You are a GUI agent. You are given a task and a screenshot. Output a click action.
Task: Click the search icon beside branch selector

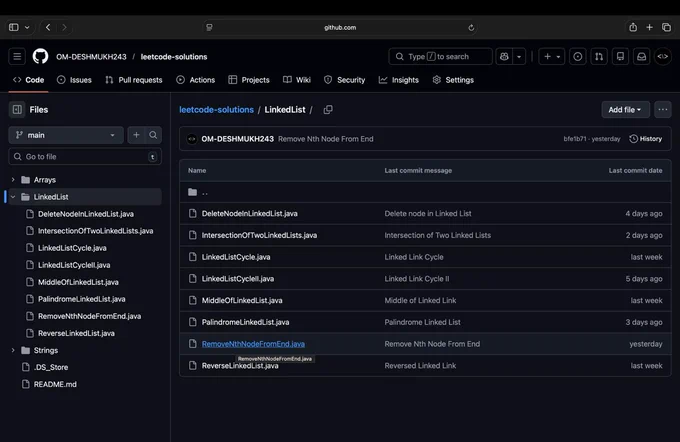pyautogui.click(x=153, y=135)
